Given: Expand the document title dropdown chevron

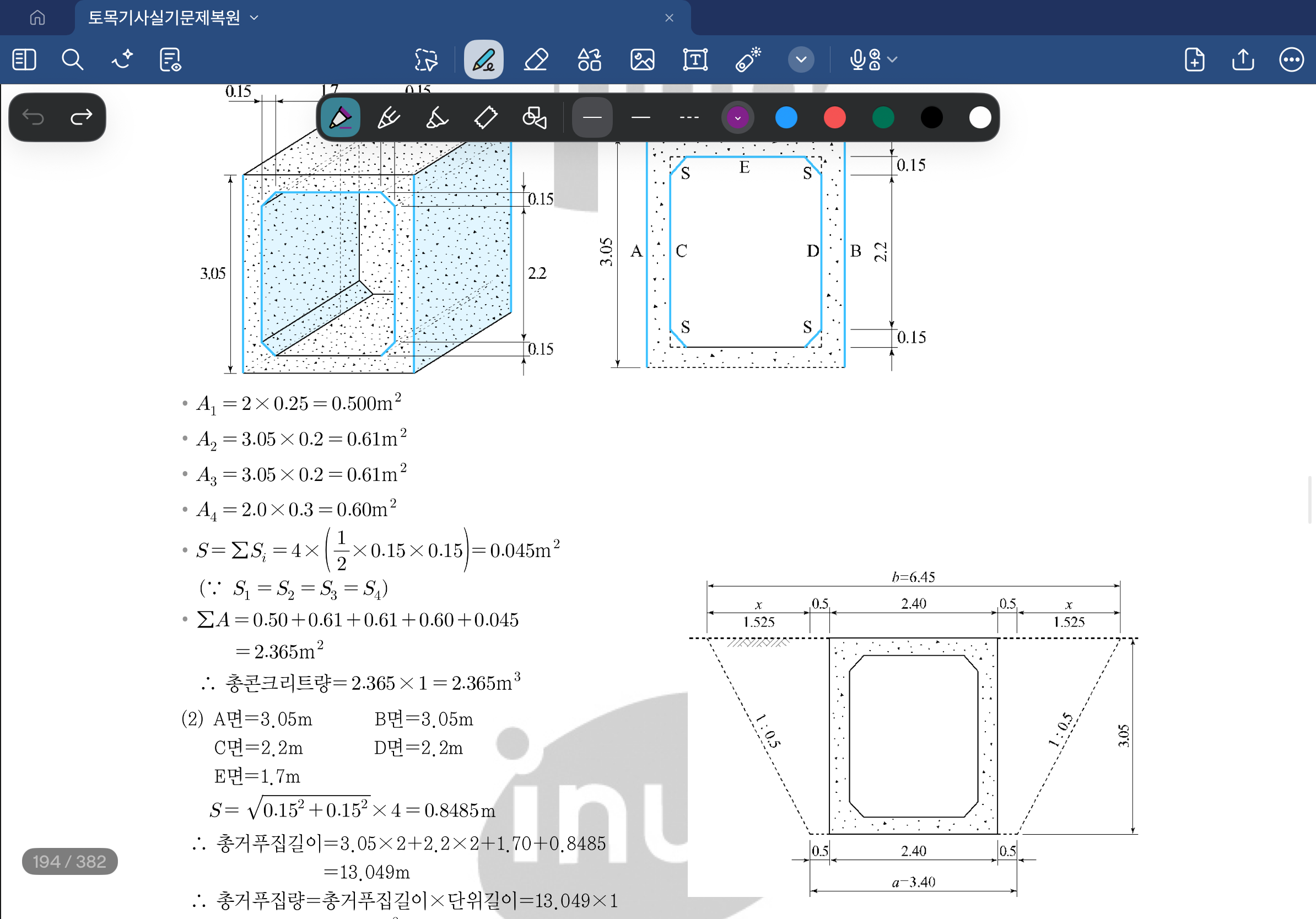Looking at the screenshot, I should tap(255, 18).
